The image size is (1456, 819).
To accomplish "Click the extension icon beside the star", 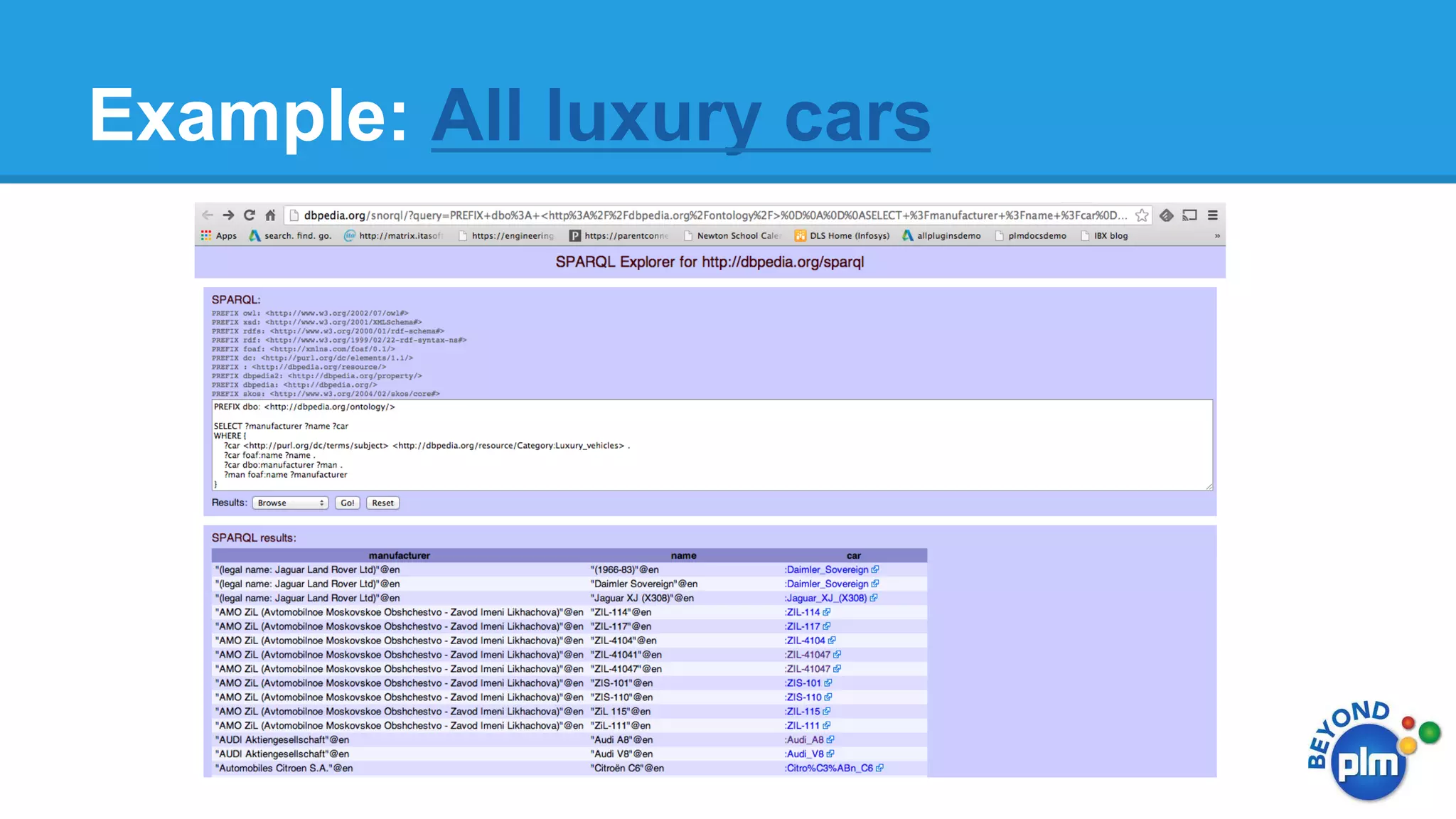I will [x=1166, y=215].
